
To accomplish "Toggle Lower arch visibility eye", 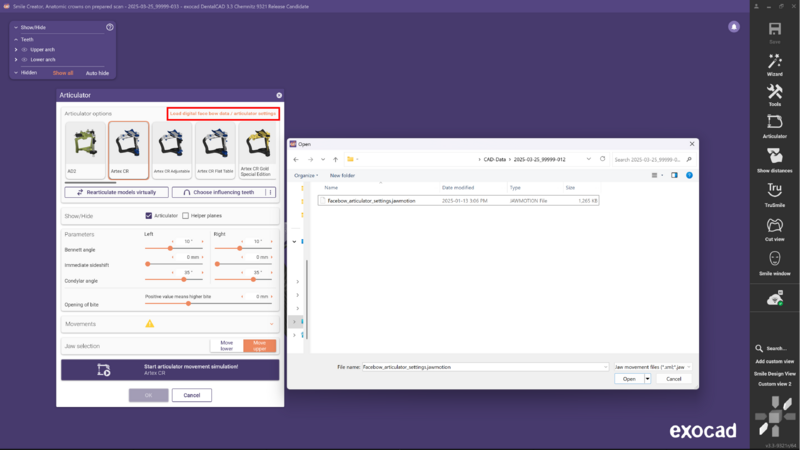I will [24, 60].
